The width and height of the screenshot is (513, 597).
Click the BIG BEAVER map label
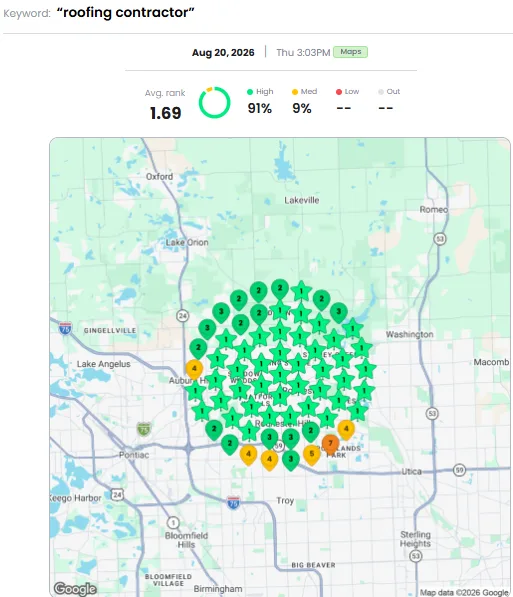(x=313, y=565)
